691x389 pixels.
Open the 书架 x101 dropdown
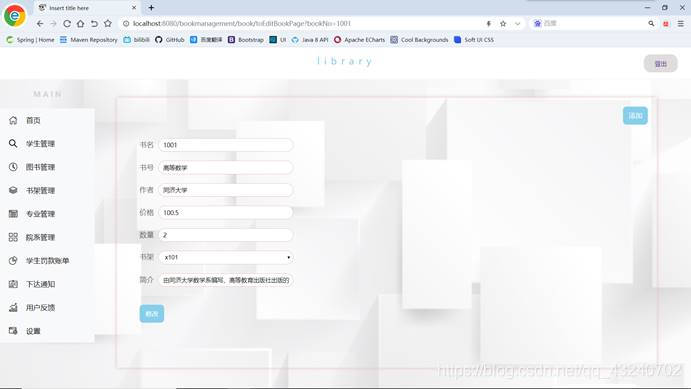click(226, 257)
